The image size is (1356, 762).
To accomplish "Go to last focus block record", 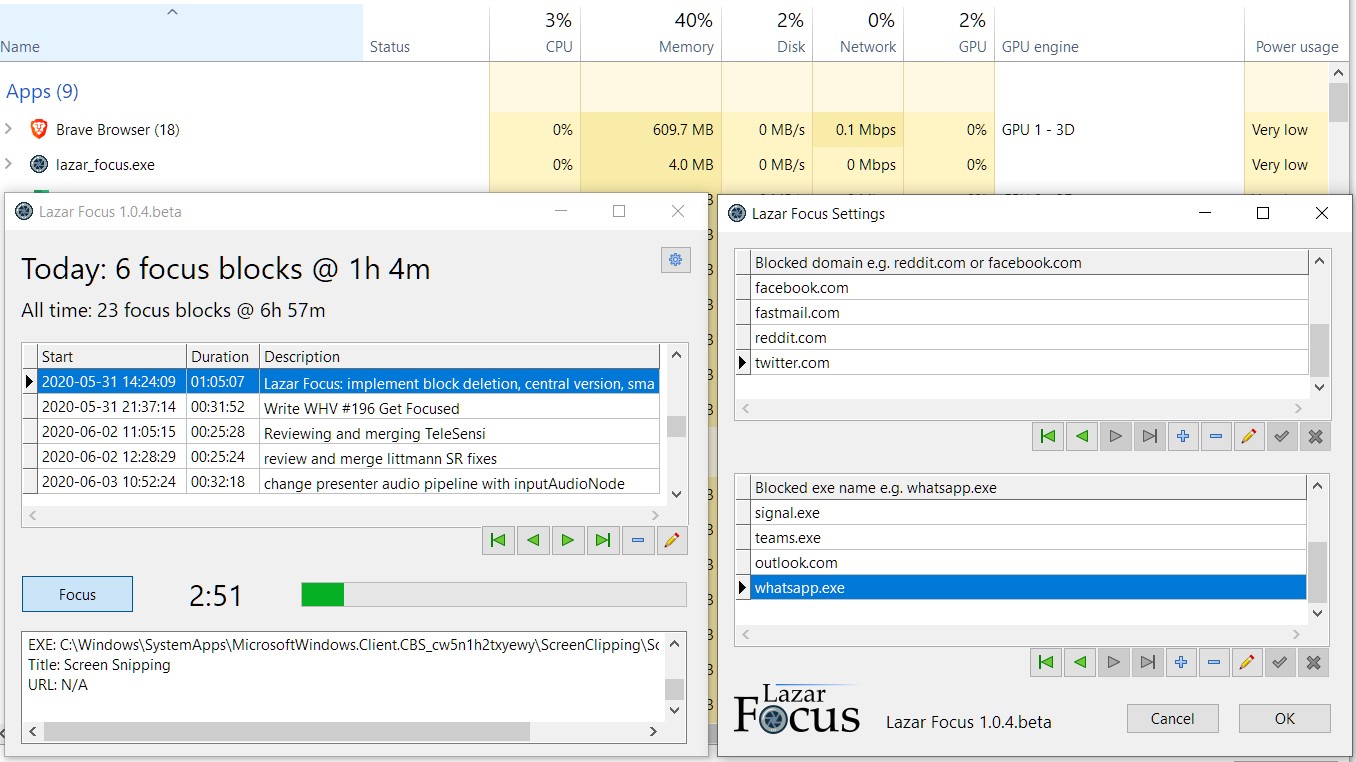I will point(602,540).
